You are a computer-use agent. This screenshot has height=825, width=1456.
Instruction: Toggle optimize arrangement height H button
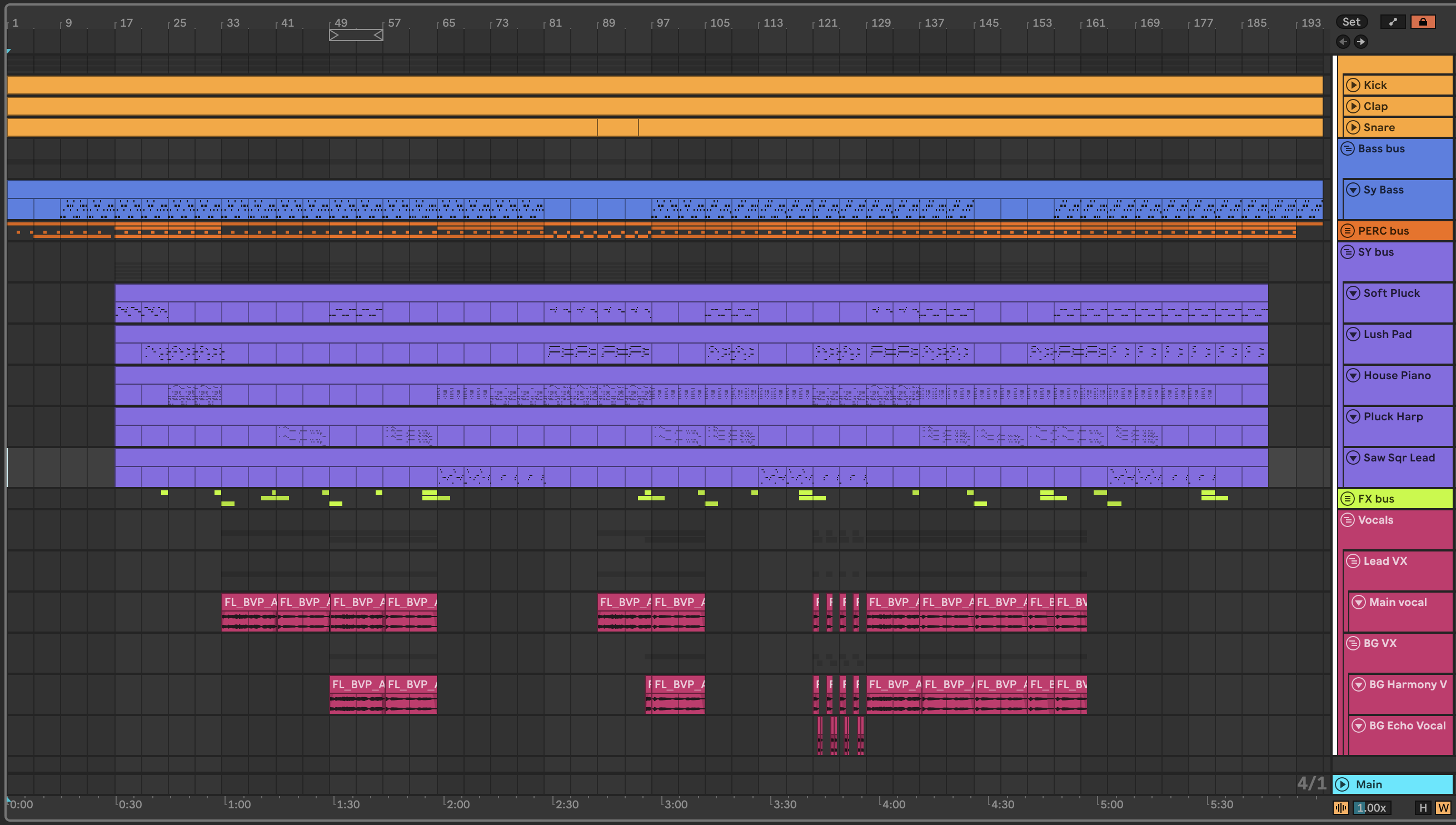pyautogui.click(x=1423, y=807)
